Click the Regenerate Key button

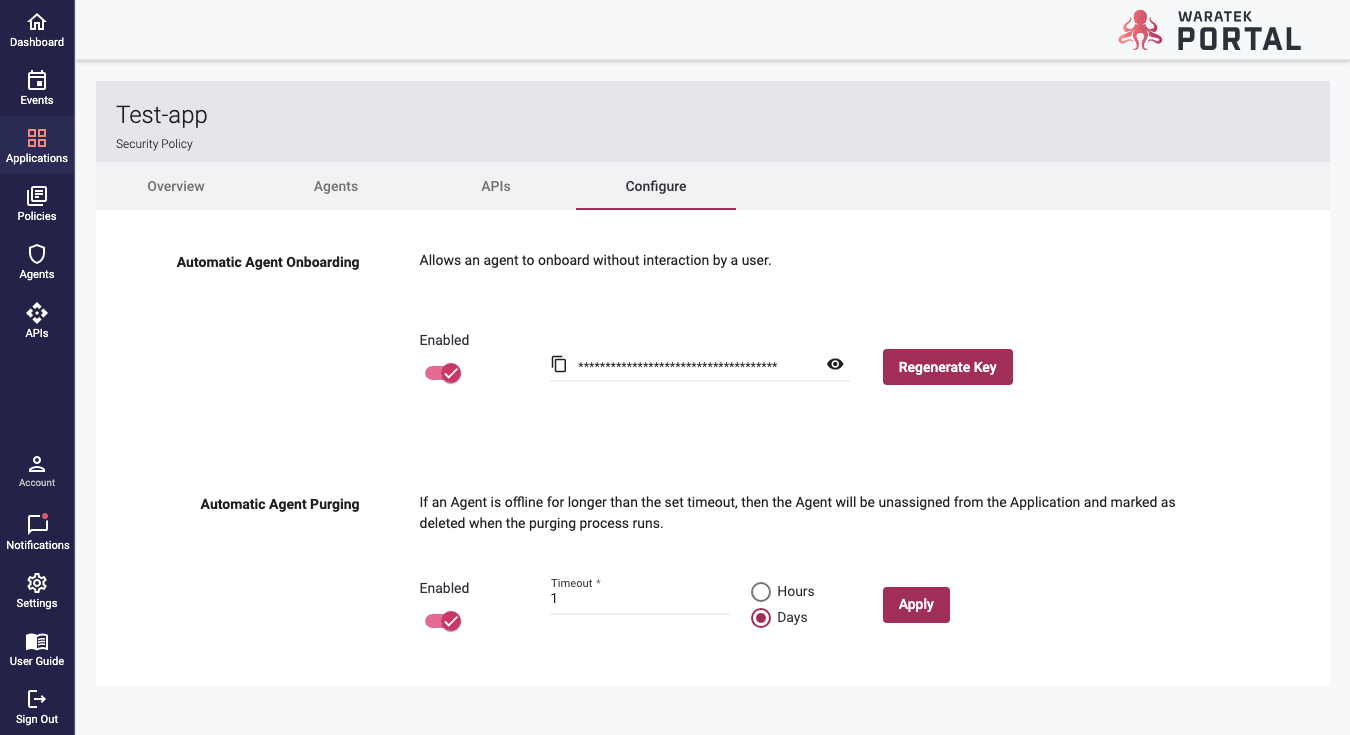coord(947,367)
